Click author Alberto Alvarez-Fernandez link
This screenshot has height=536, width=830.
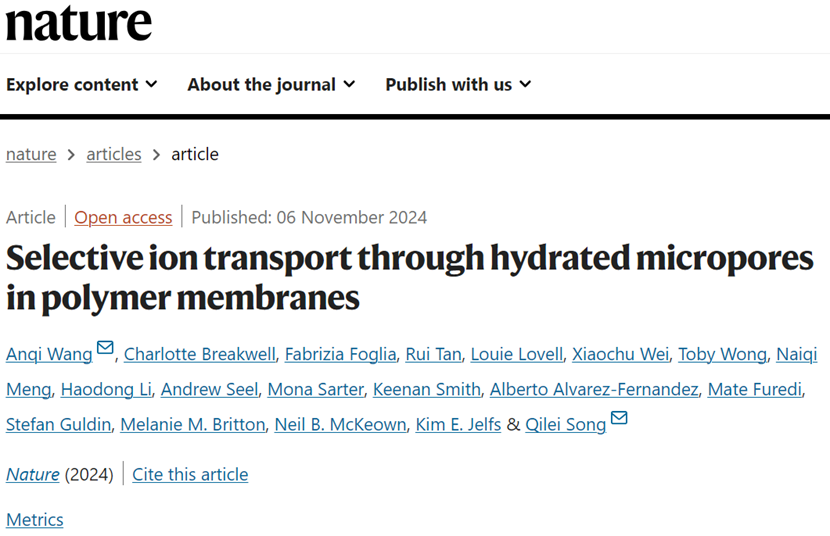(x=594, y=389)
